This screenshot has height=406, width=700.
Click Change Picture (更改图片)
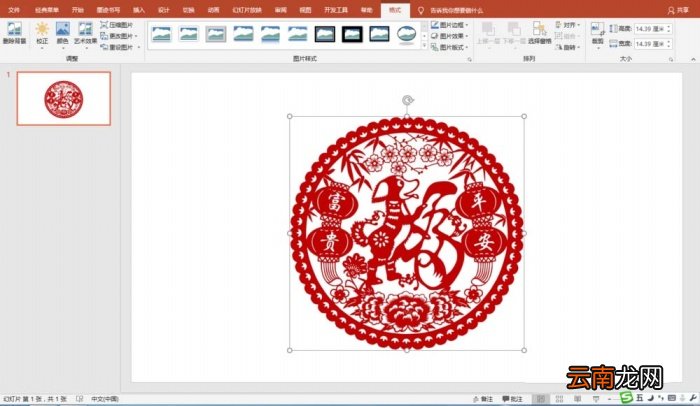pyautogui.click(x=117, y=36)
